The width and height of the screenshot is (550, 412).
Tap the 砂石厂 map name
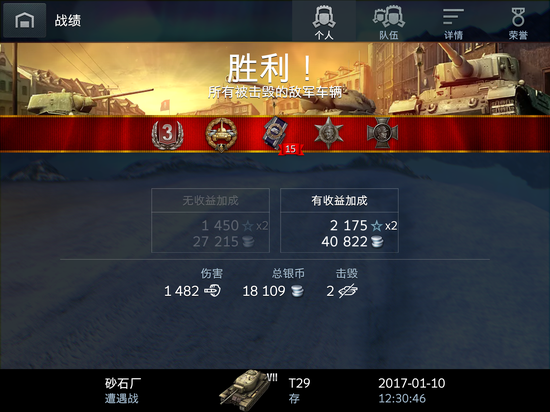(123, 383)
